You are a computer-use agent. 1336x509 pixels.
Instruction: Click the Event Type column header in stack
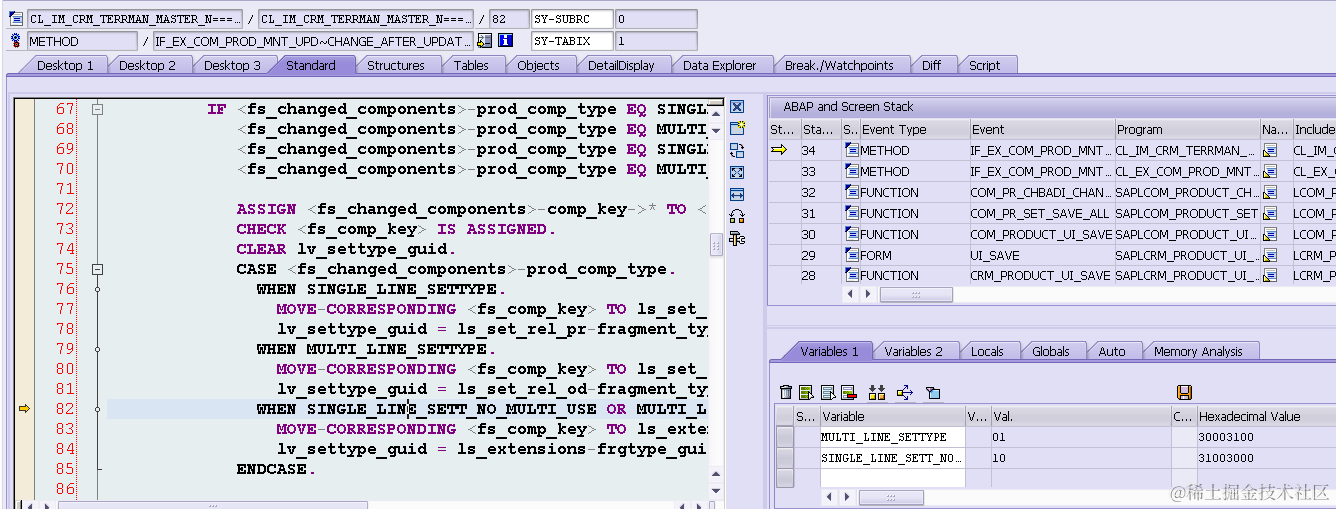(x=914, y=129)
